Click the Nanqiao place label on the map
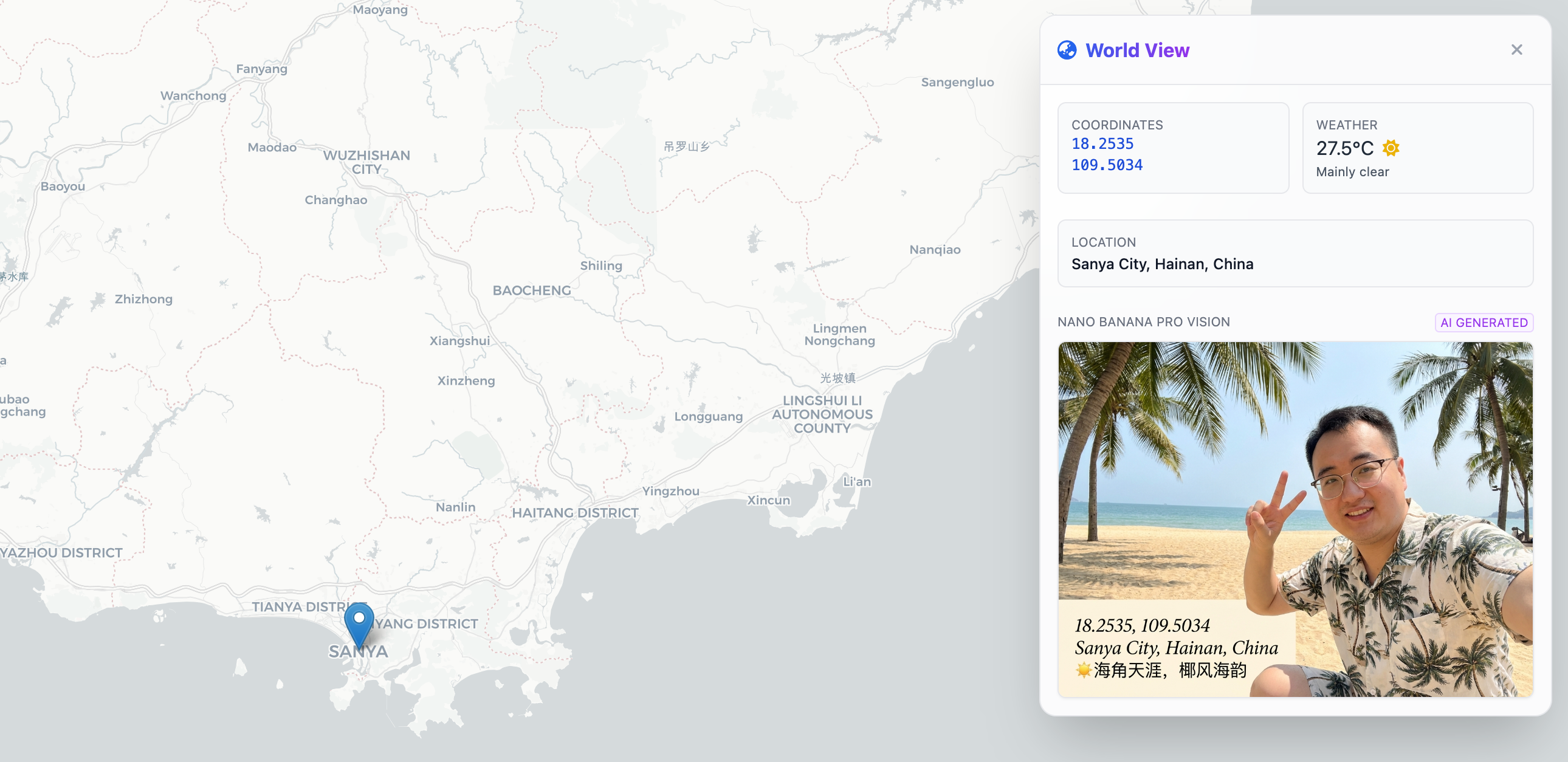This screenshot has width=1568, height=762. click(x=934, y=250)
